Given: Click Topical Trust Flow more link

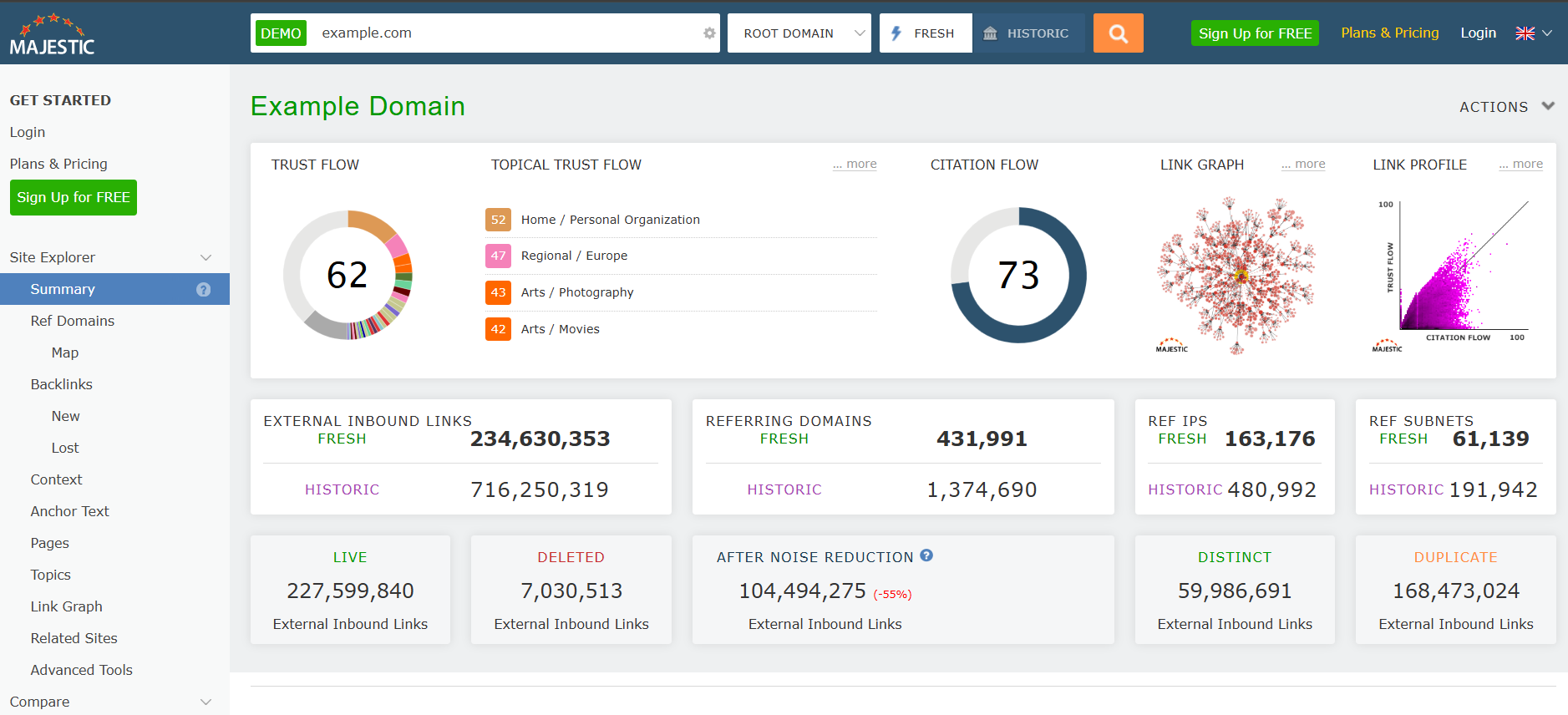Looking at the screenshot, I should point(855,164).
